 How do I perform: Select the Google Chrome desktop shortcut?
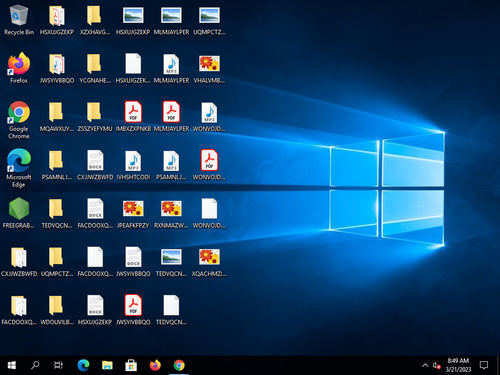click(x=19, y=120)
